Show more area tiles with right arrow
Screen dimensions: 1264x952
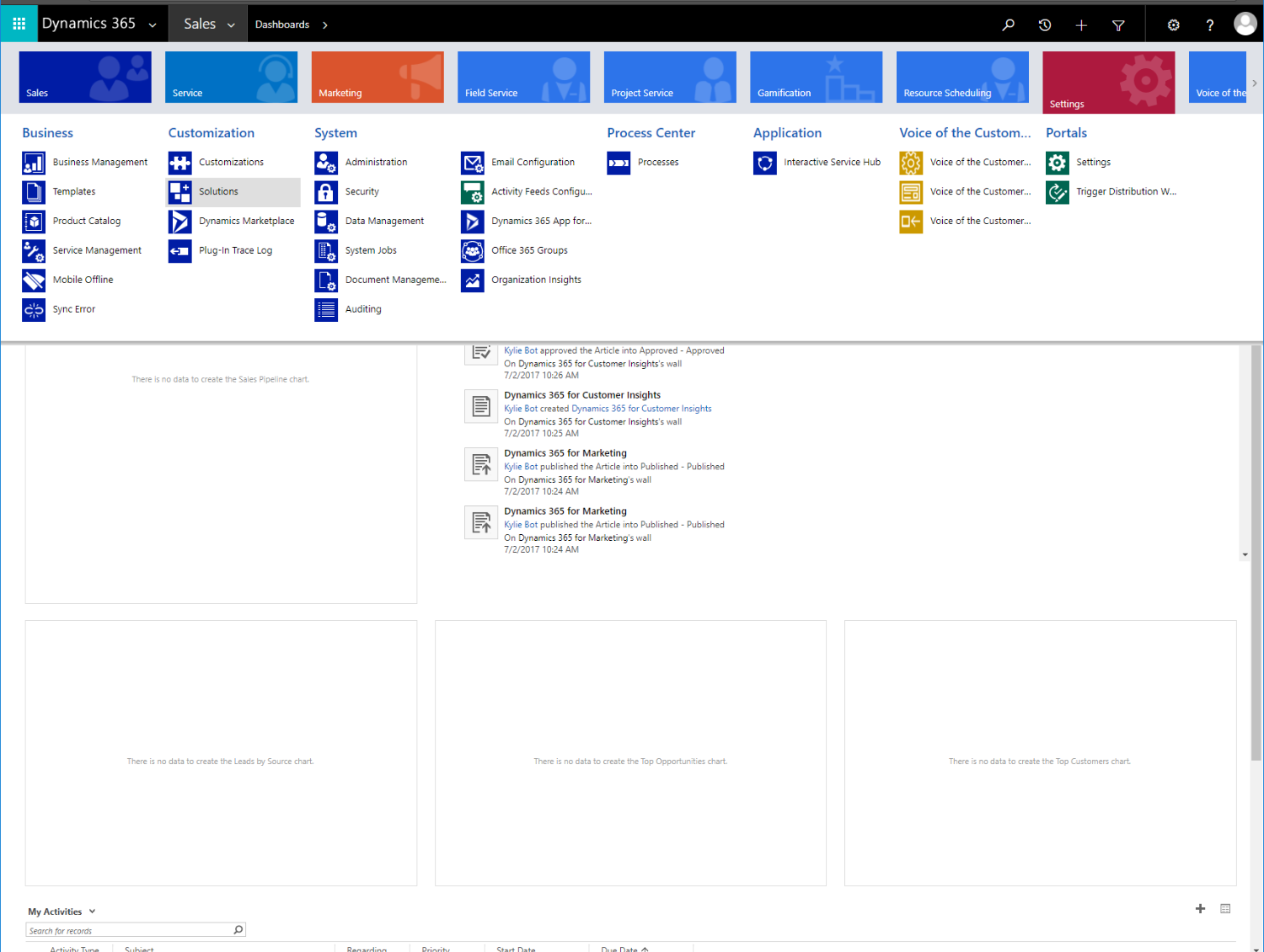1255,83
